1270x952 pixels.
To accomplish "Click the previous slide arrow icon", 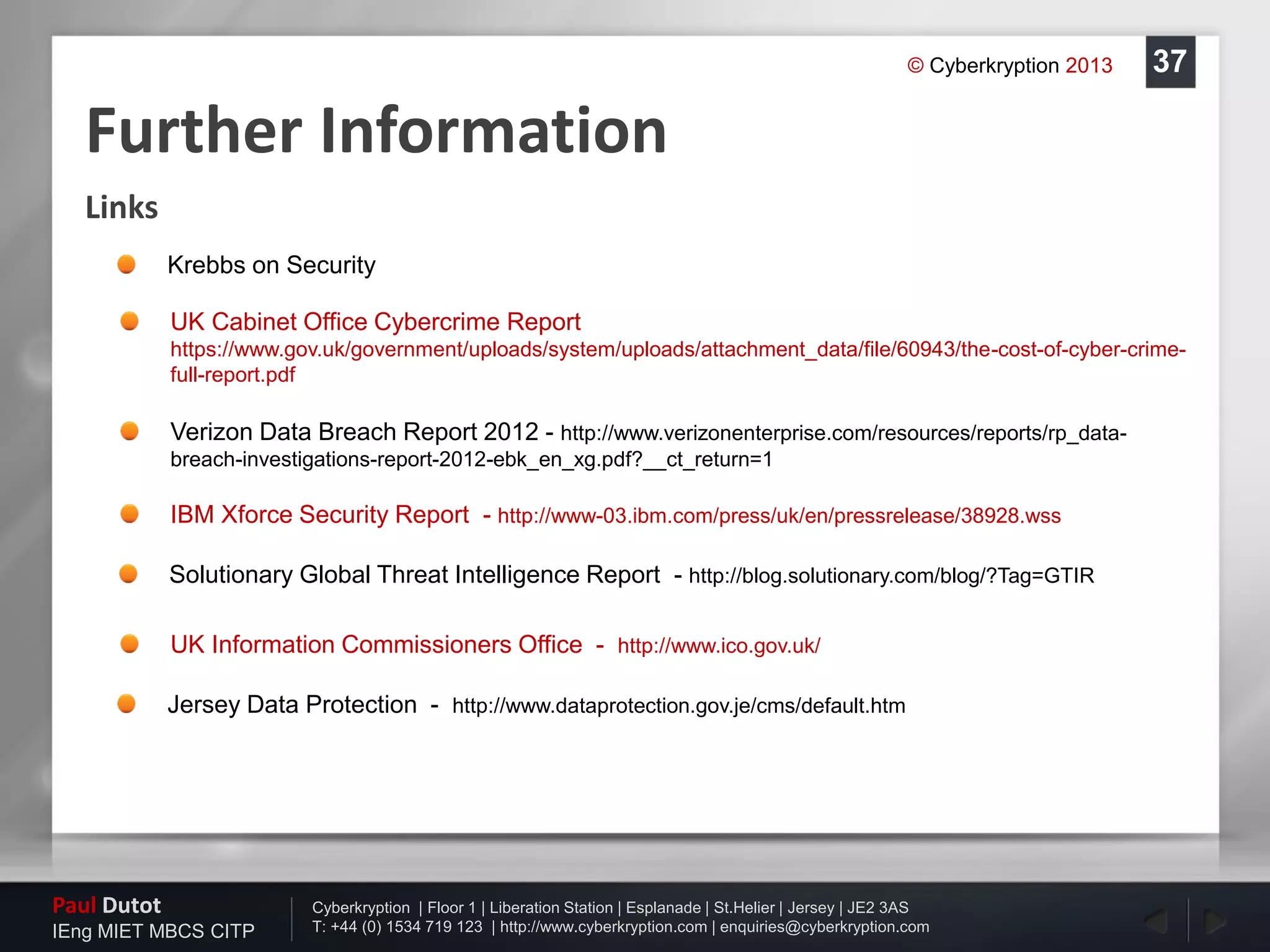I will tap(1157, 922).
